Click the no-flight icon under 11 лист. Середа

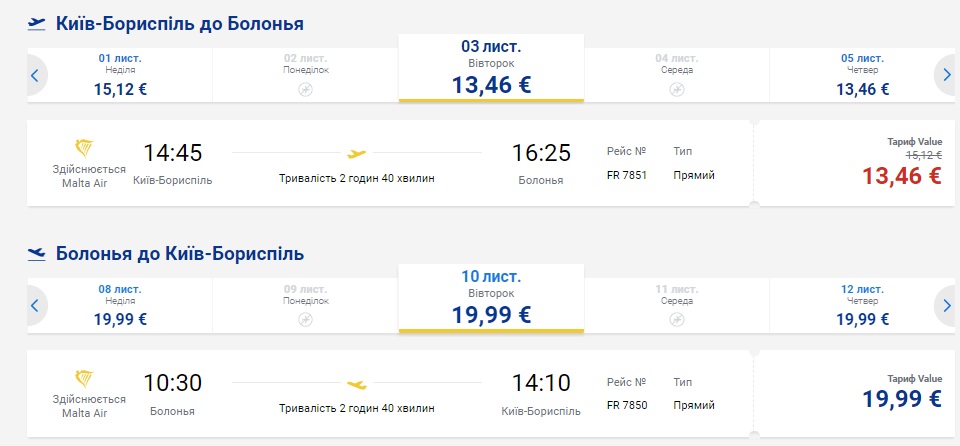coord(677,319)
